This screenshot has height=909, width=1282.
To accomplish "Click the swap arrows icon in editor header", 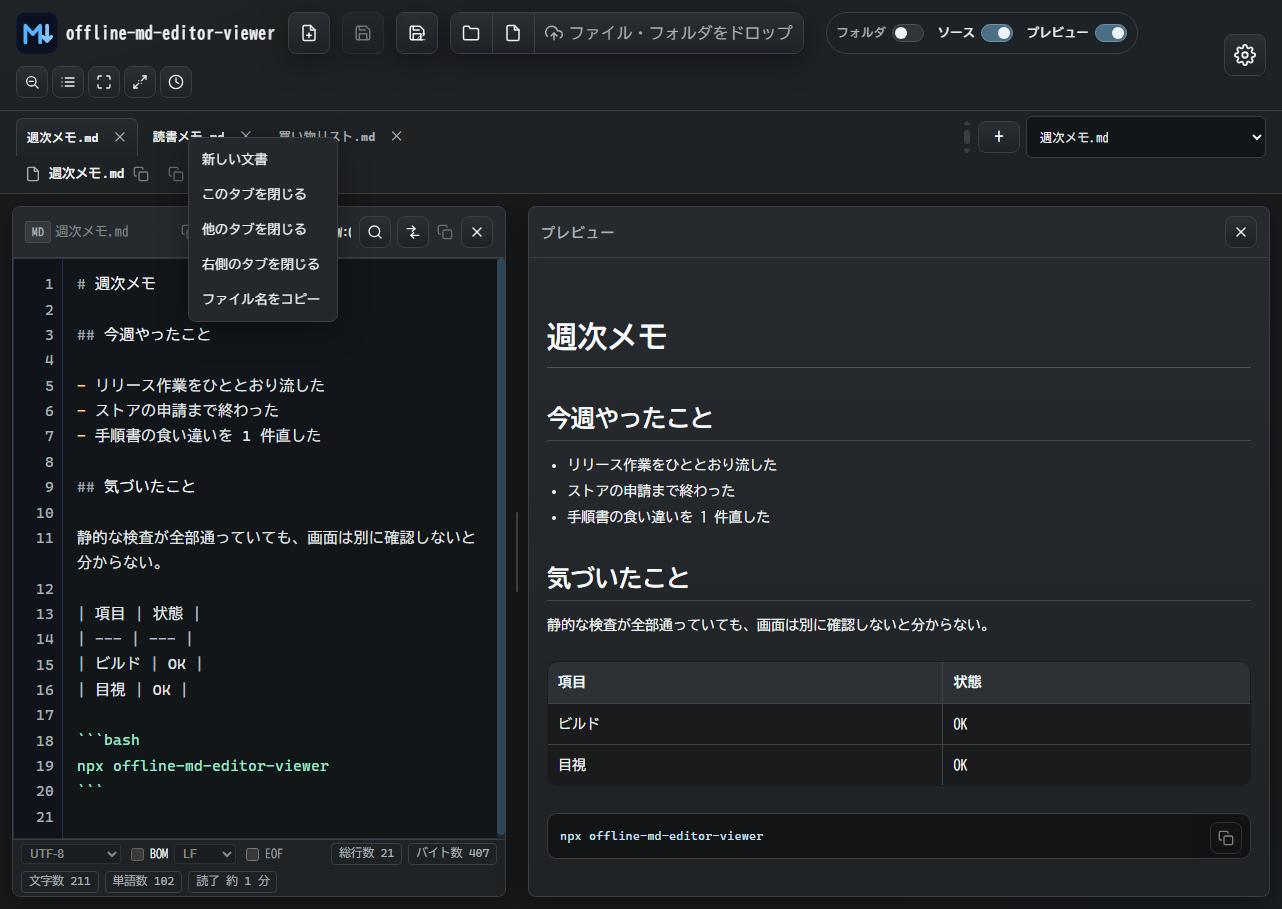I will coord(412,232).
